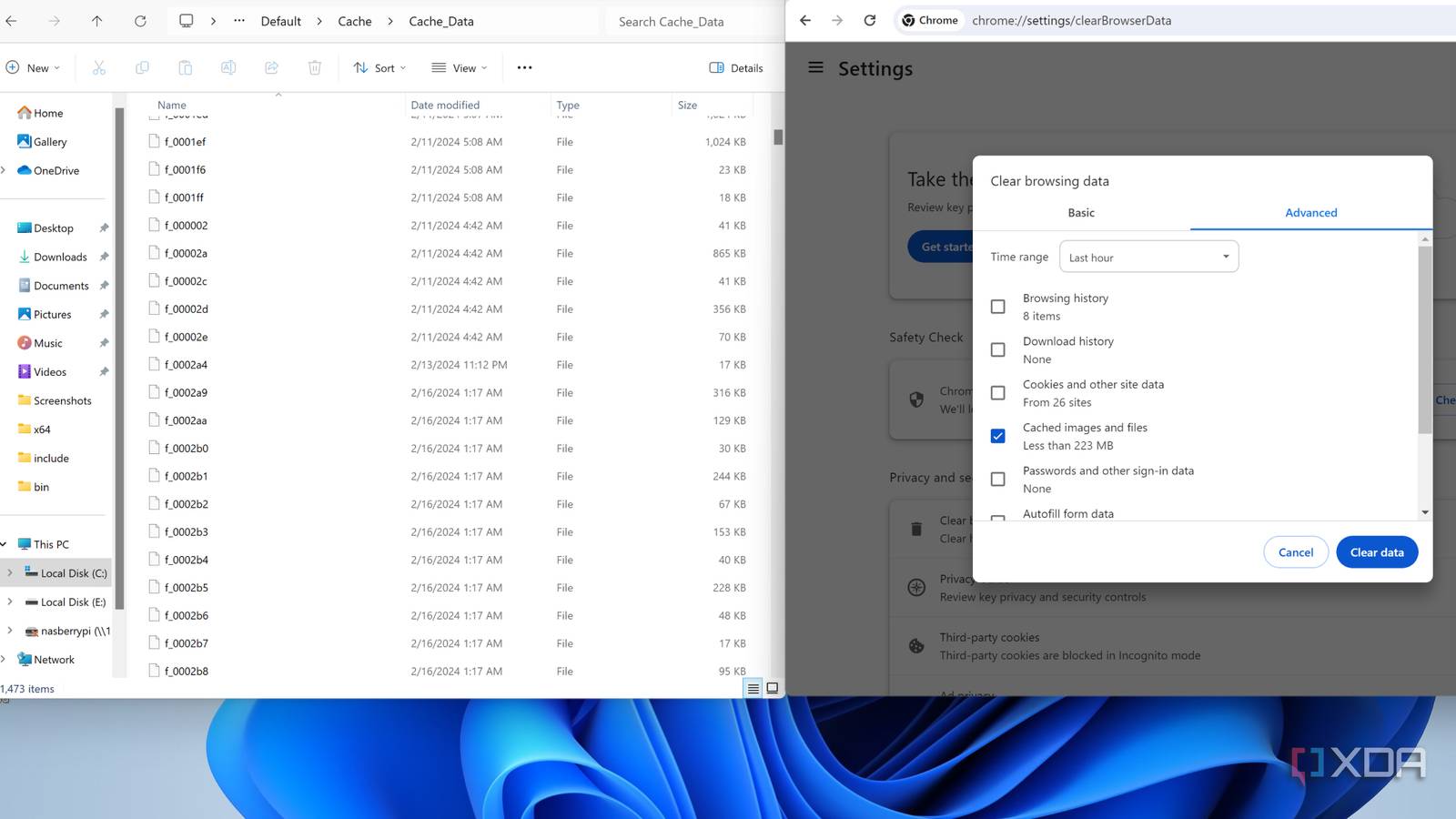1456x819 pixels.
Task: Open Chrome Settings hamburger menu
Action: coord(816,68)
